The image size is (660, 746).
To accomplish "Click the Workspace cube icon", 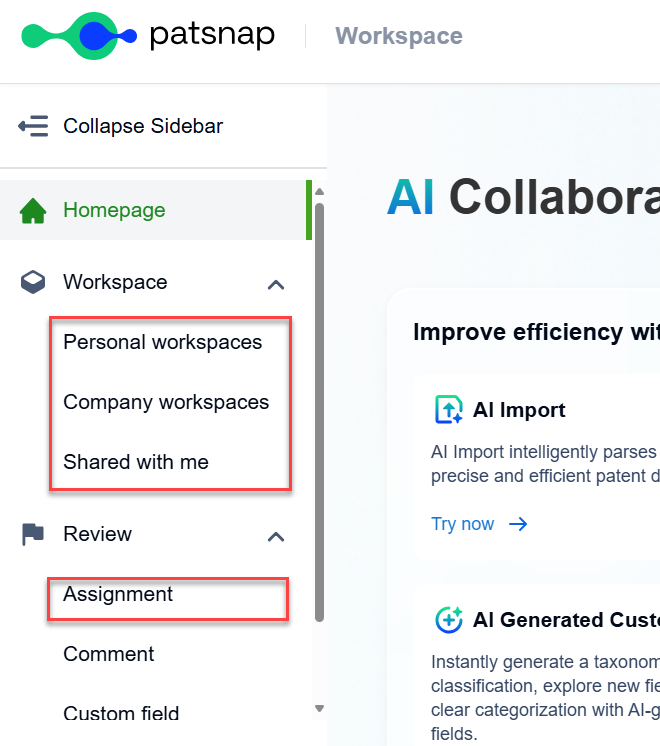I will (33, 283).
